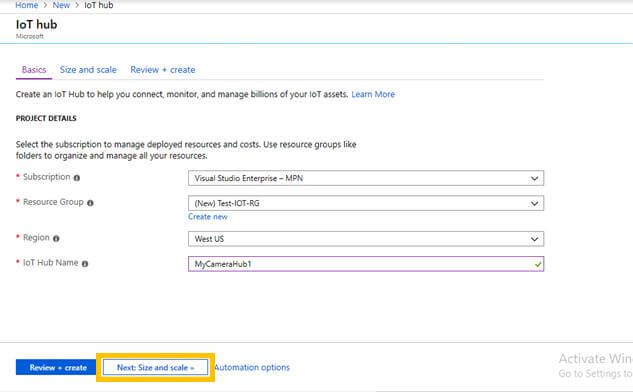This screenshot has height=392, width=633.
Task: Go to New in the breadcrumb
Action: 61,5
